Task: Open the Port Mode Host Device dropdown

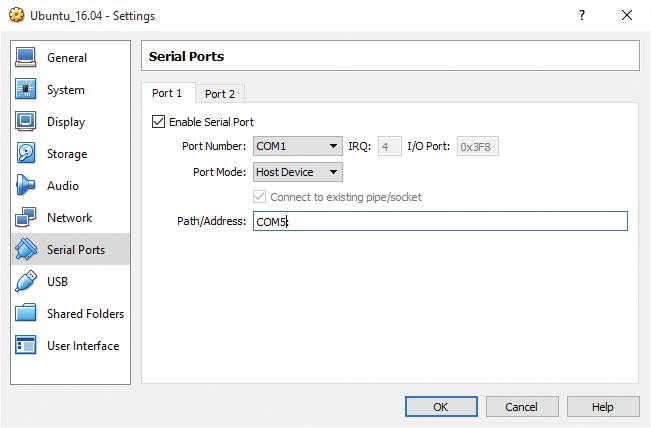Action: (x=298, y=172)
